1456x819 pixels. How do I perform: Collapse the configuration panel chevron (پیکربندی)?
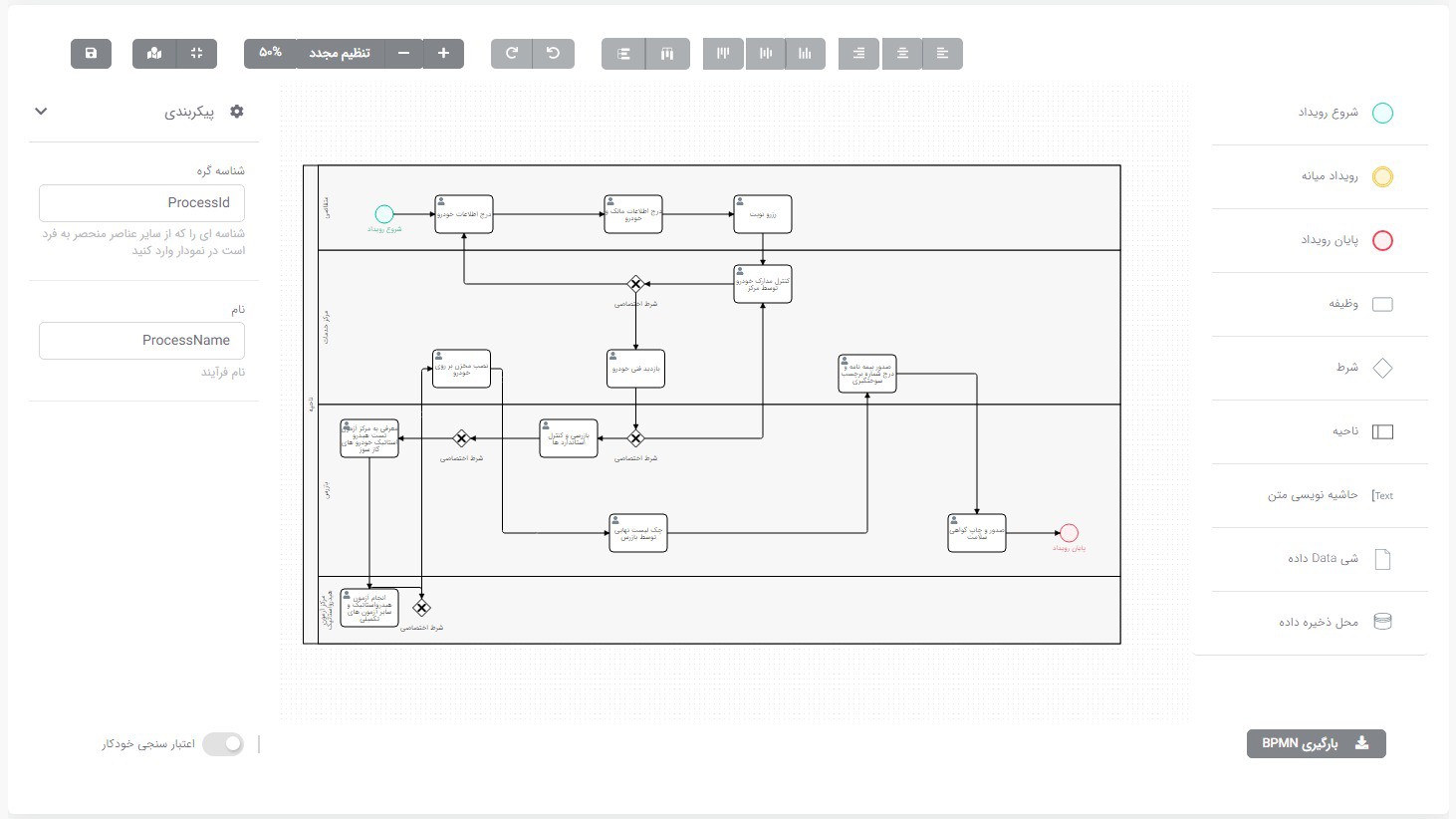click(x=41, y=112)
